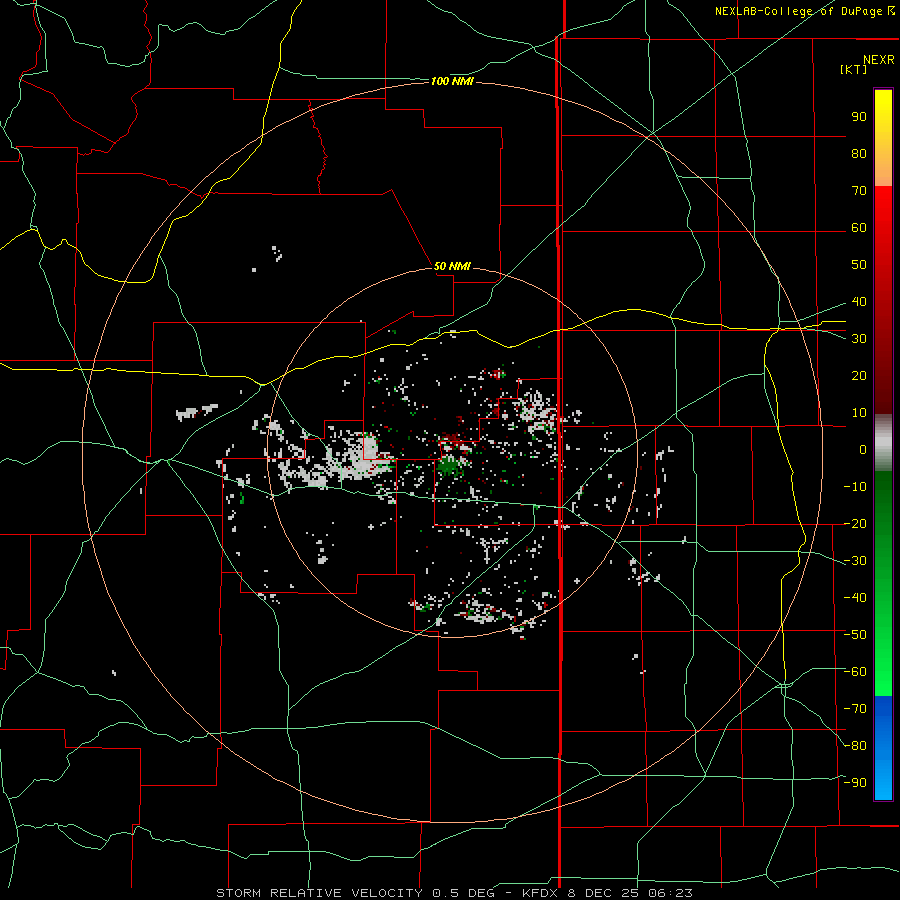The width and height of the screenshot is (900, 900).
Task: Click the -70 value on velocity scale
Action: tap(855, 709)
